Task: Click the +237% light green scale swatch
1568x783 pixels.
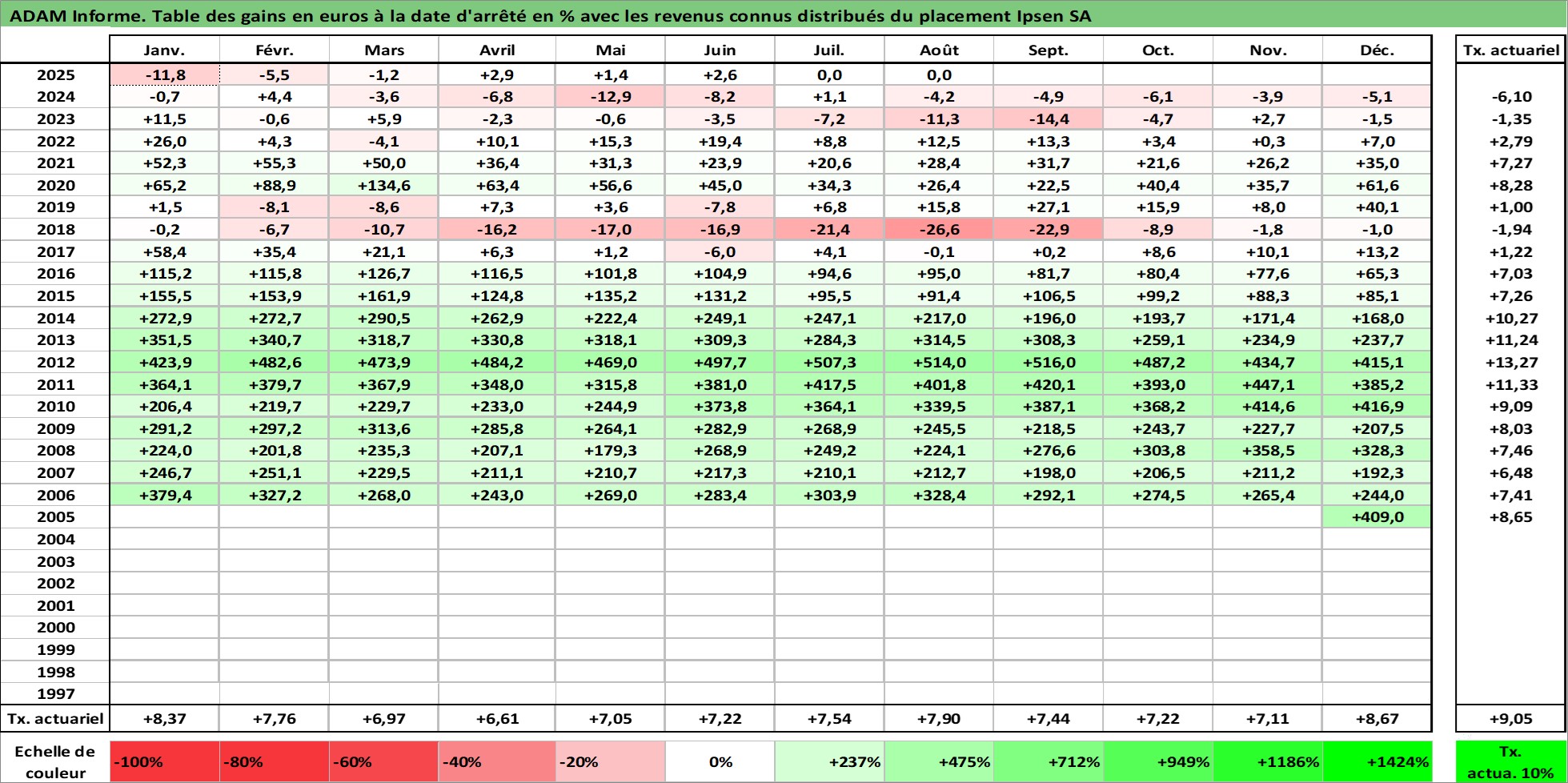Action: 829,761
